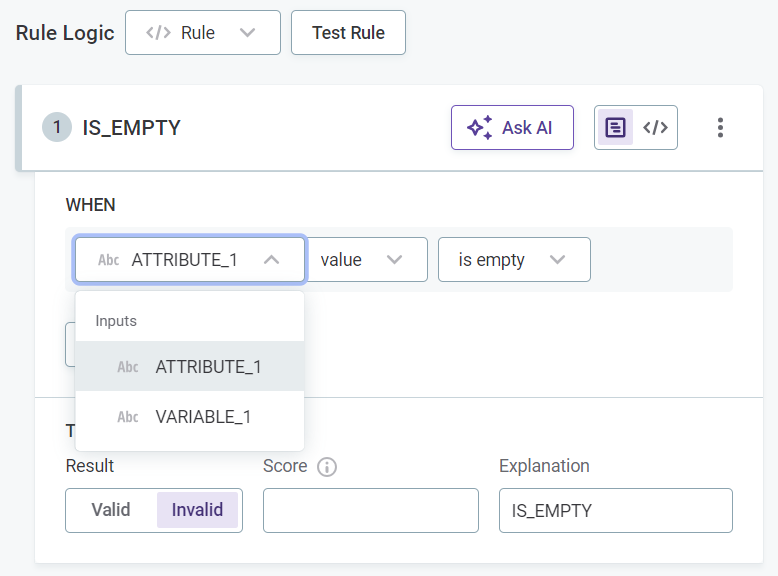Set result to Valid
This screenshot has width=778, height=576.
click(111, 510)
